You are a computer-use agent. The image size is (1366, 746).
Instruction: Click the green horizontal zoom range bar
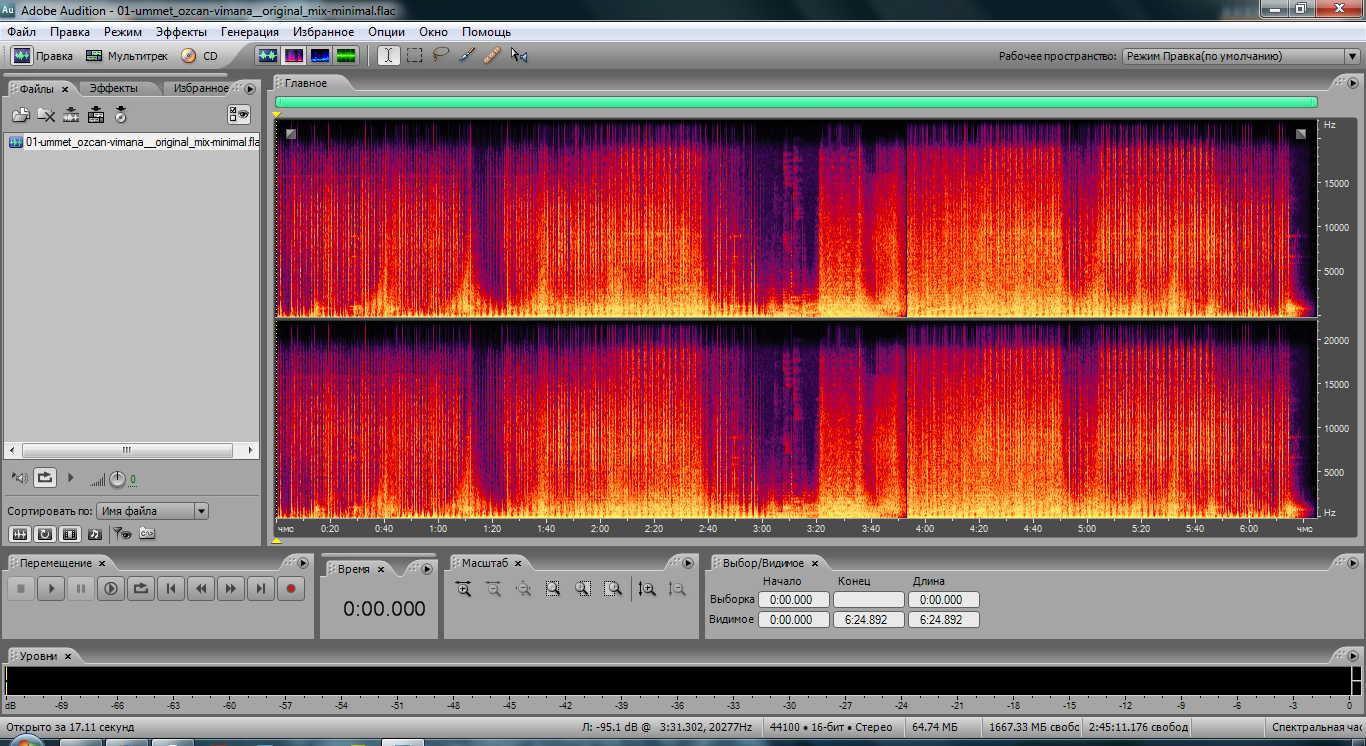click(796, 102)
